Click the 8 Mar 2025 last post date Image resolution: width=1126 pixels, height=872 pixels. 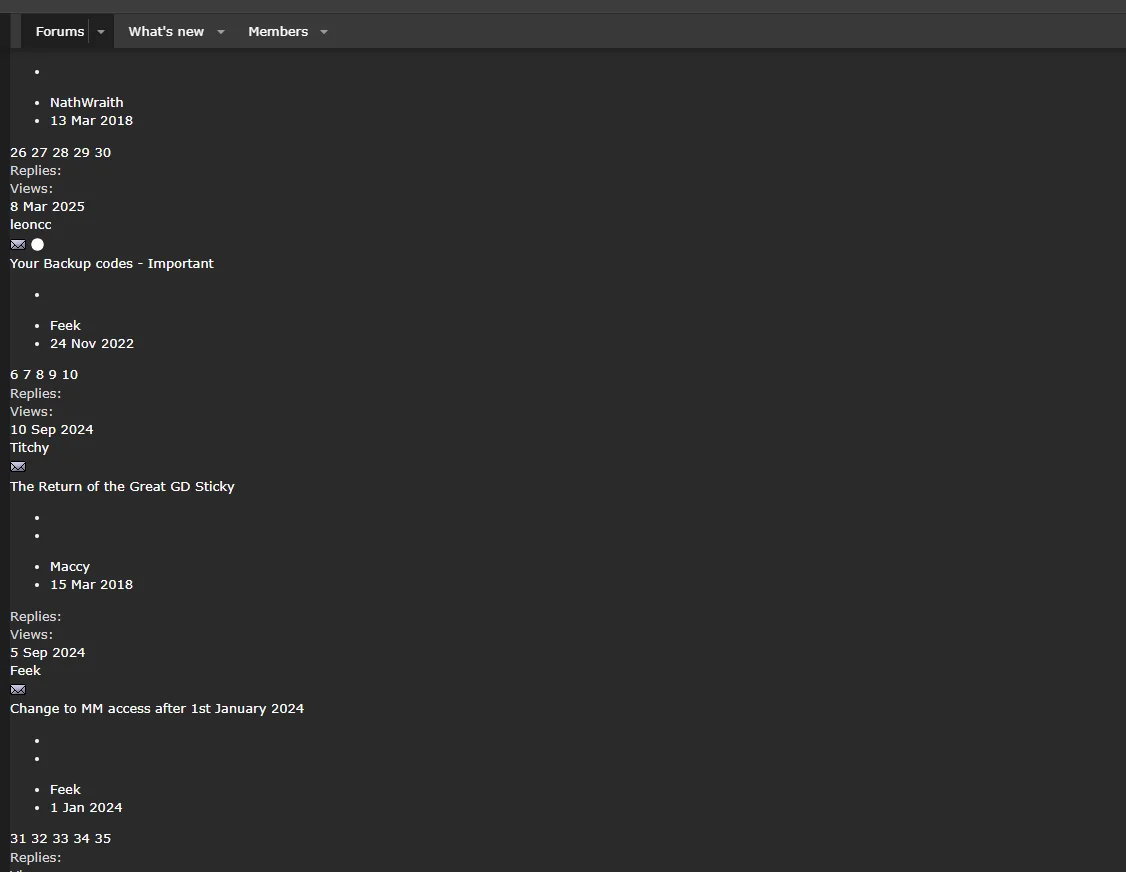pos(47,206)
